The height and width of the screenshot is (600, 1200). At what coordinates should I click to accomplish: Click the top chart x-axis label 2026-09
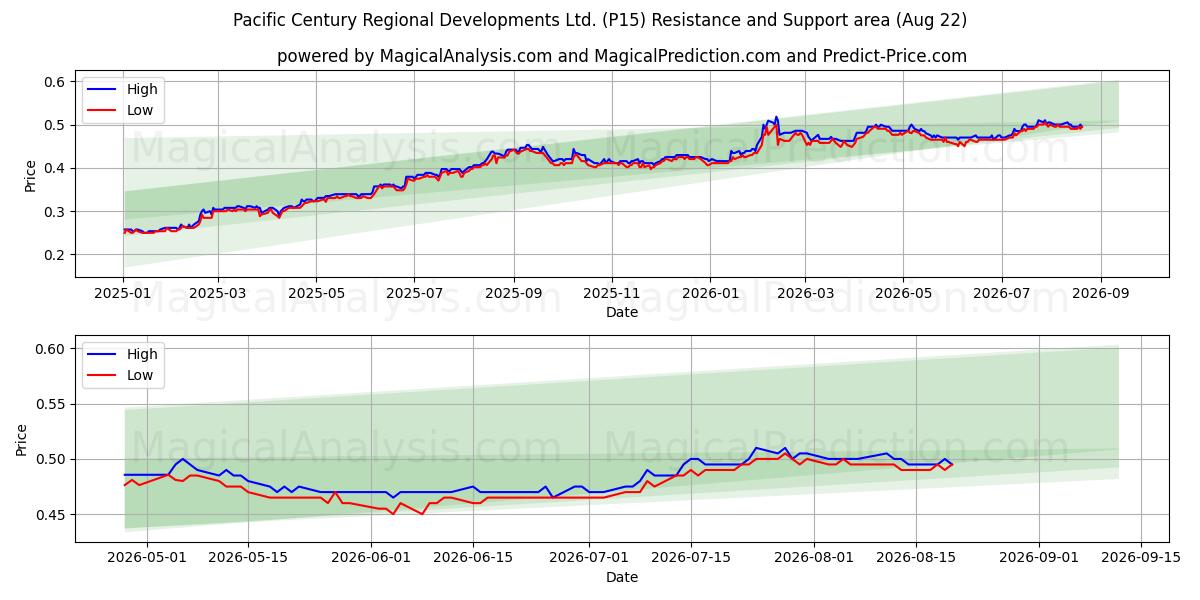tap(1100, 295)
